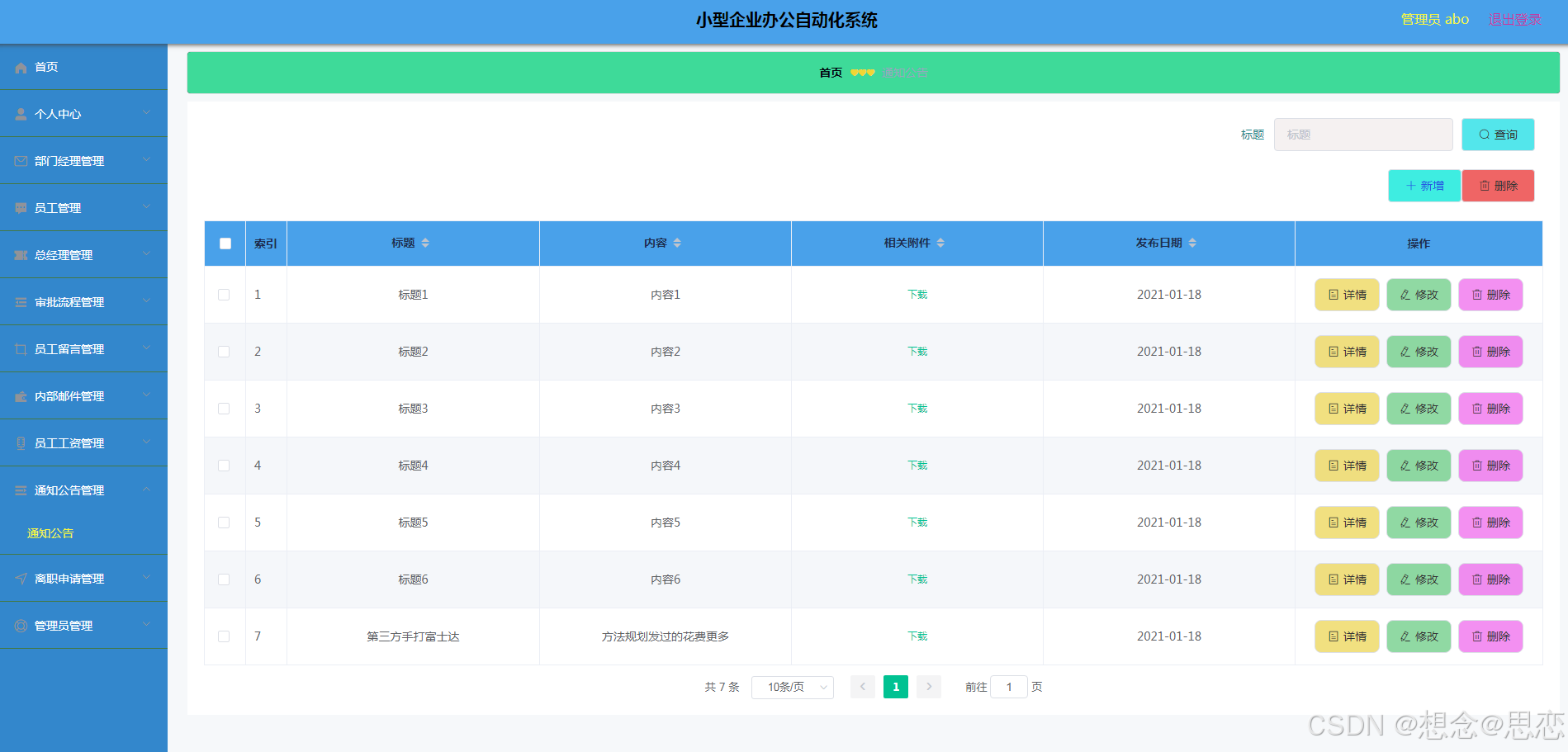1568x752 pixels.
Task: Click the 新增 add button
Action: [1424, 186]
